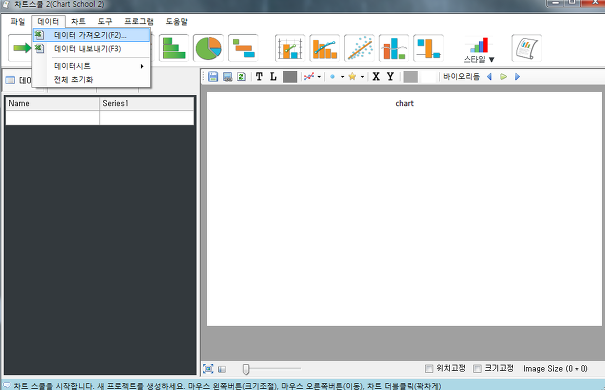Image resolution: width=605 pixels, height=390 pixels.
Task: Open the 프로그램 menu
Action: [139, 22]
